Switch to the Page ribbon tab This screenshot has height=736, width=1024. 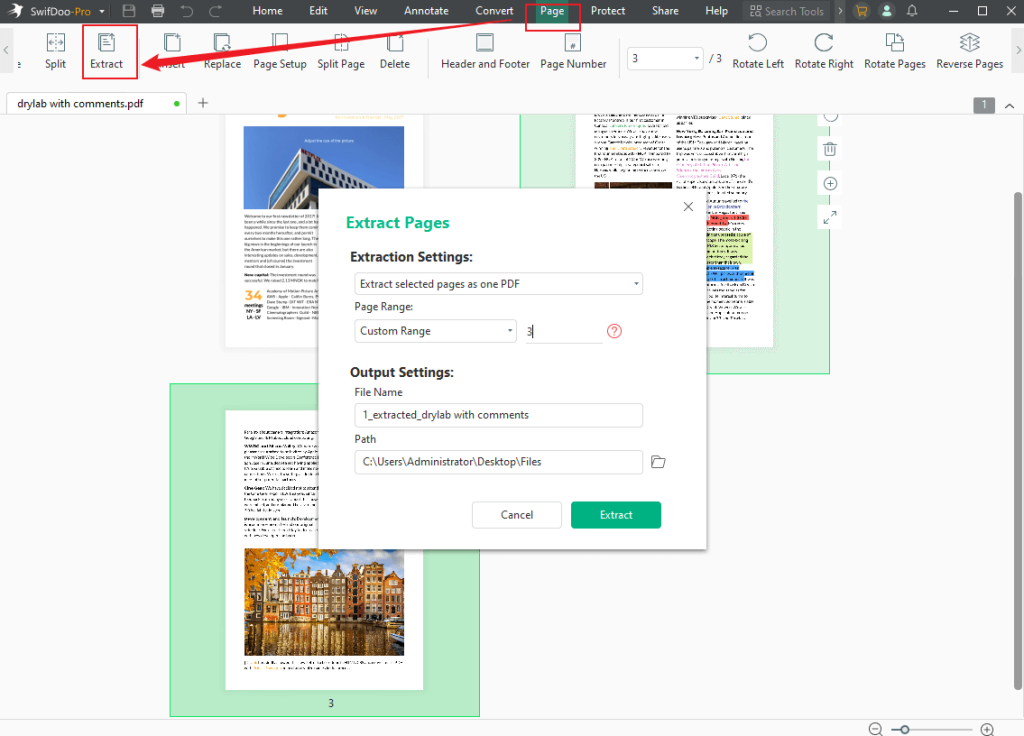point(552,11)
